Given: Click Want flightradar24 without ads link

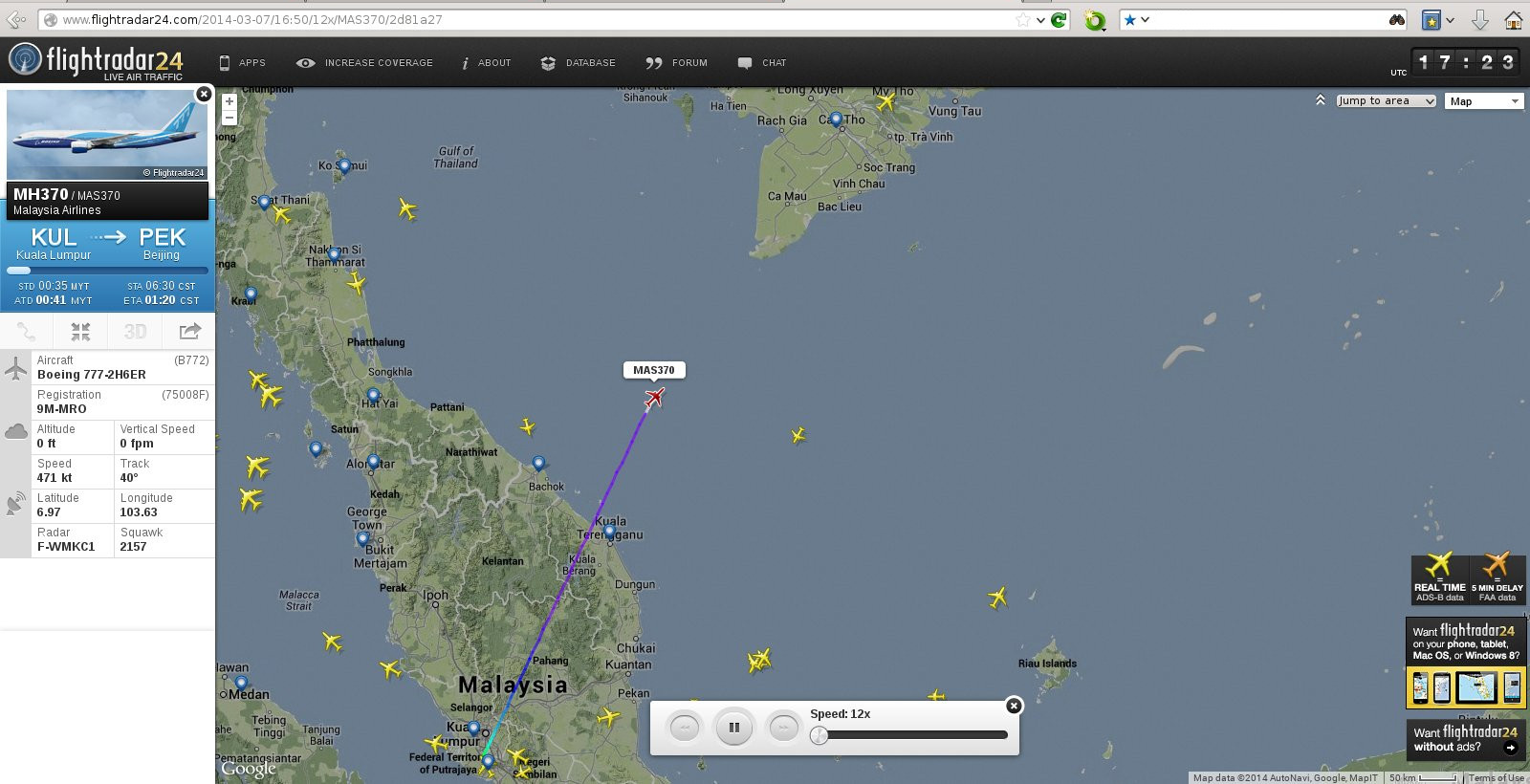Looking at the screenshot, I should coord(1466,739).
